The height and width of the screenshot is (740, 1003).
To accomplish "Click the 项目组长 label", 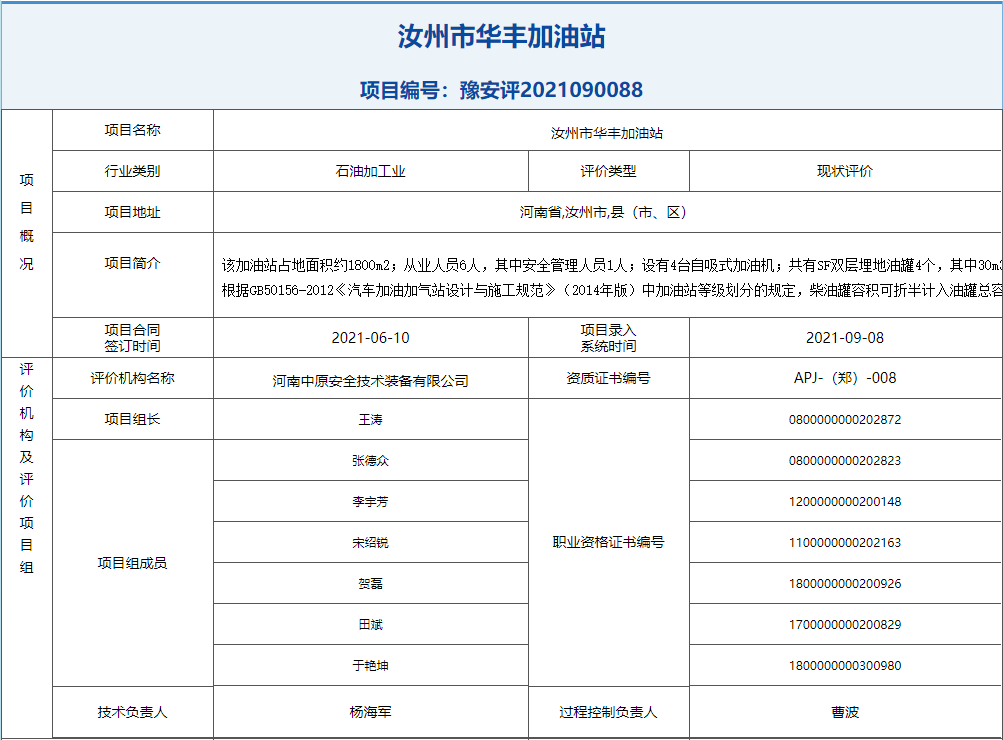I will coord(132,419).
